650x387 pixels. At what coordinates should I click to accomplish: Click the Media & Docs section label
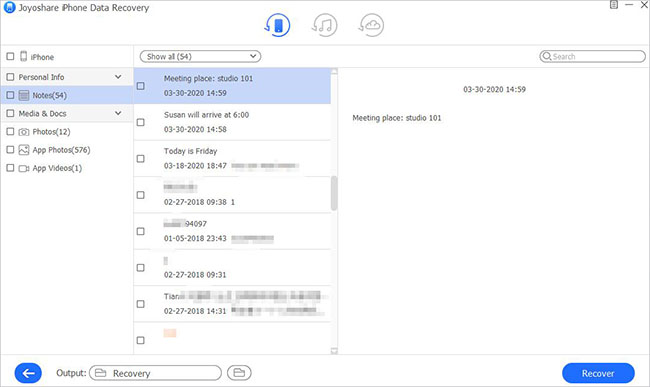point(42,114)
